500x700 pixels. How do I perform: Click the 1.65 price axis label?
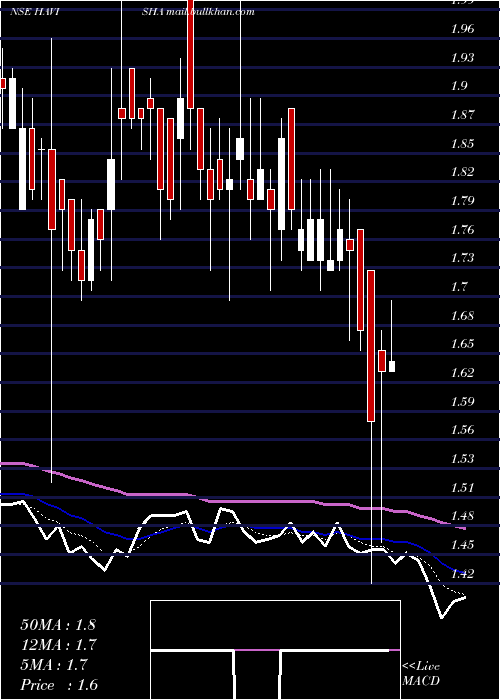[x=465, y=344]
